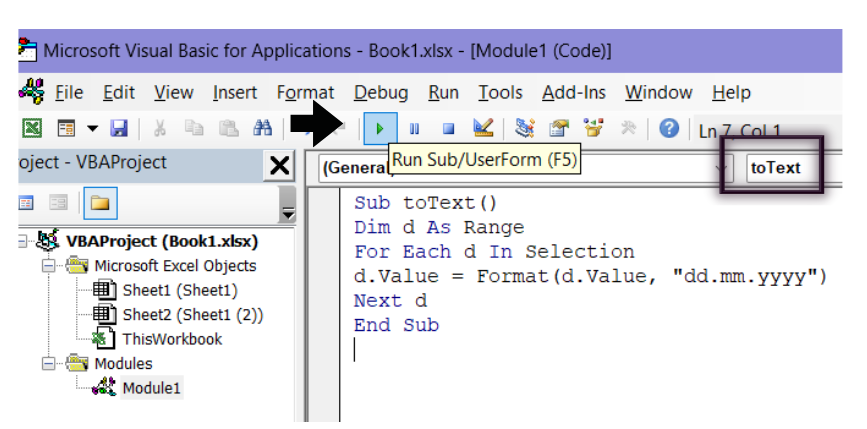Screen dimensions: 867x429
Task: Run the Sub with the green play button
Action: point(380,129)
